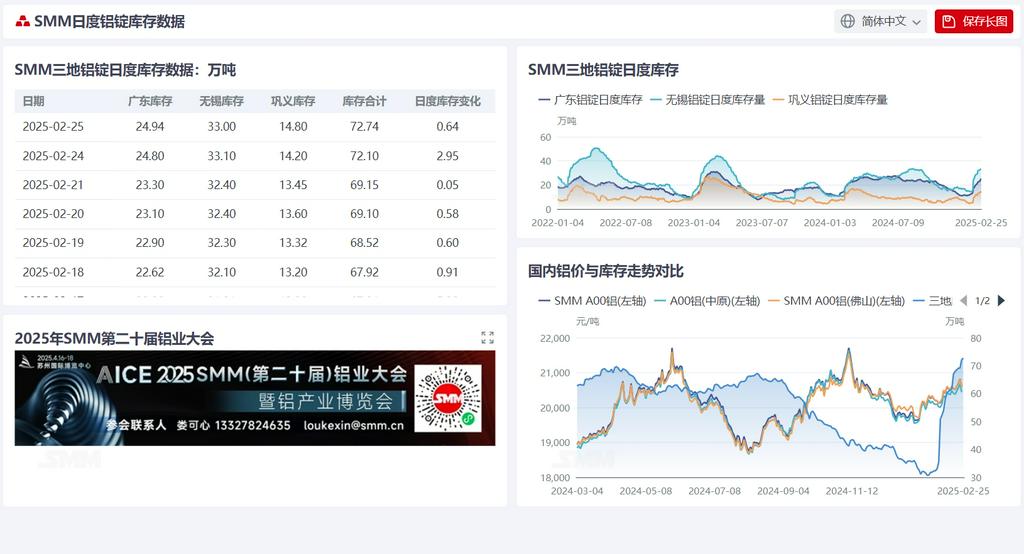Screen dimensions: 1024x554
Task: Click the SMM red logo icon
Action: (x=23, y=22)
